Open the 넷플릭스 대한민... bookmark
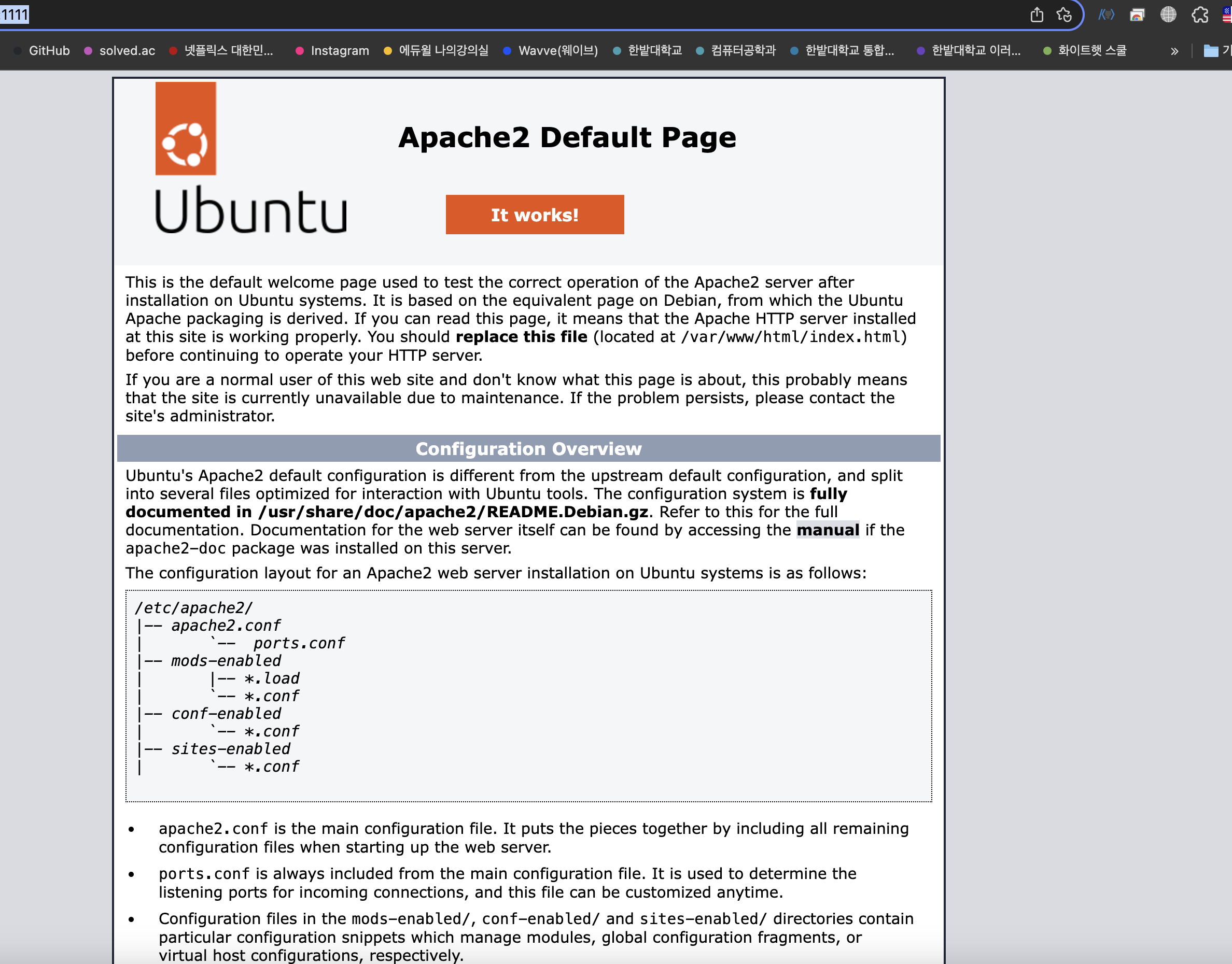The height and width of the screenshot is (964, 1232). pos(221,51)
